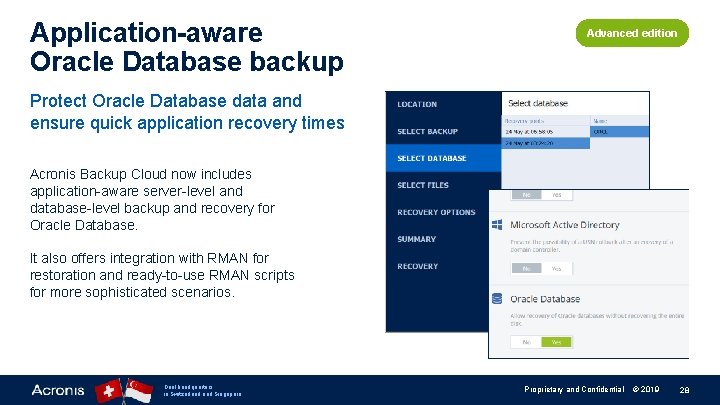This screenshot has width=720, height=405.
Task: Click No on the partially hidden top toggle
Action: pos(526,195)
